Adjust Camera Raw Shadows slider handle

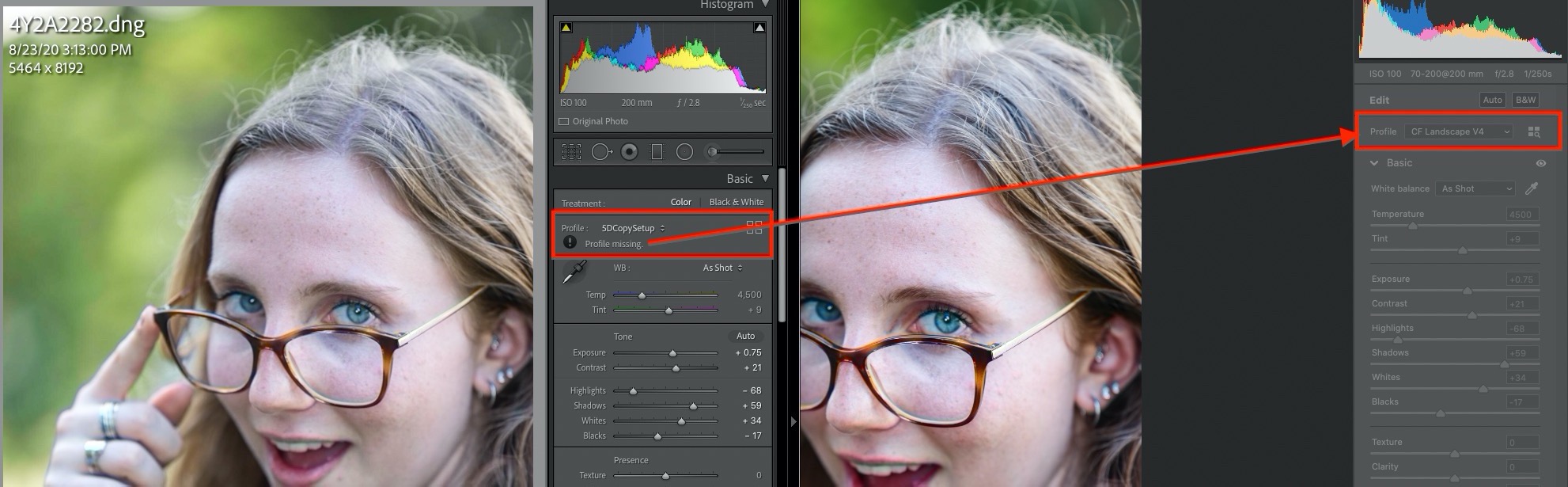1504,364
